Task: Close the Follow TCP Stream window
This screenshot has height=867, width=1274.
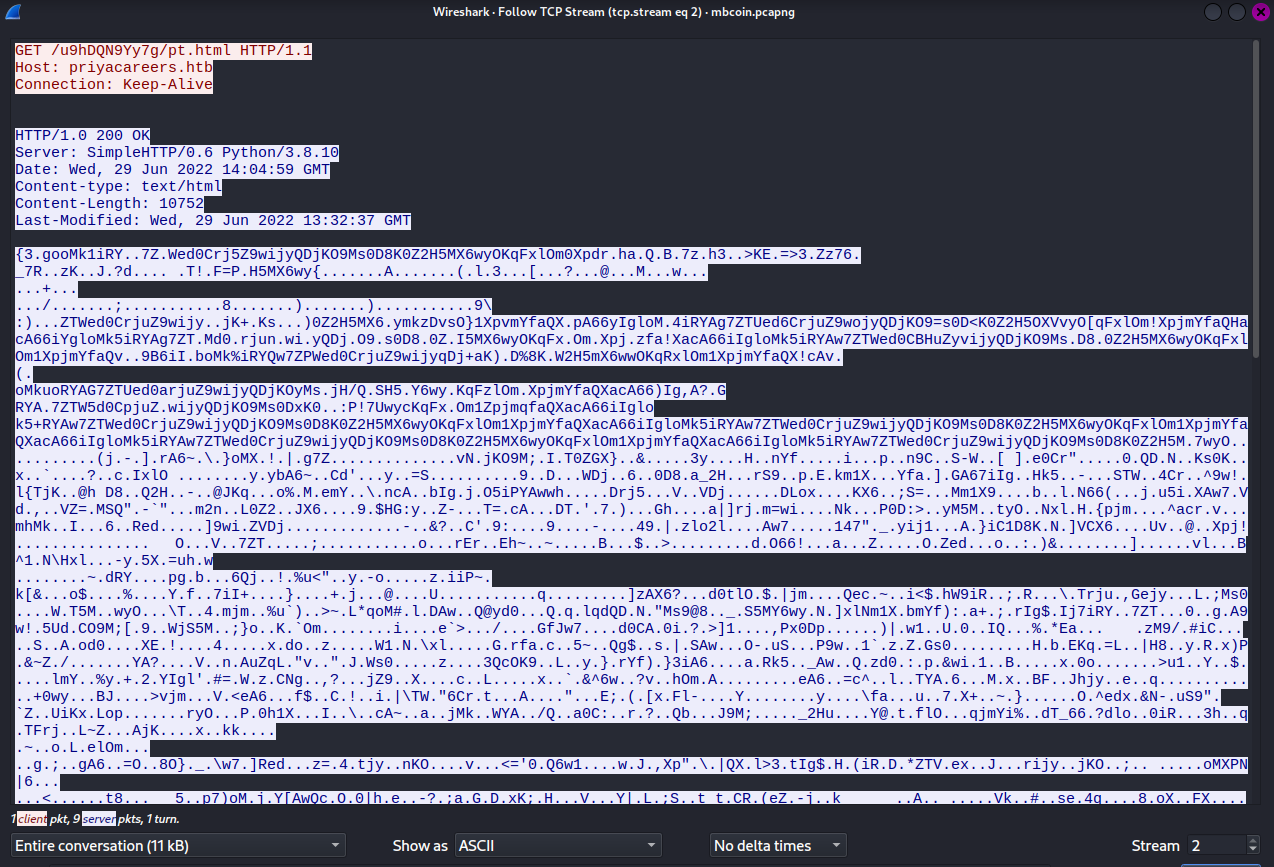Action: pos(1260,12)
